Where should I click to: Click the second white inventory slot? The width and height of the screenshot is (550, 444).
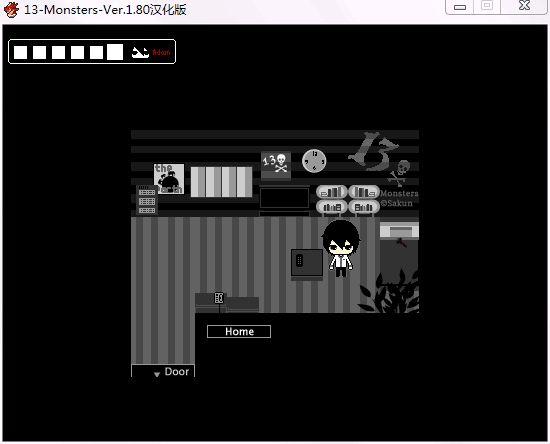tap(39, 52)
